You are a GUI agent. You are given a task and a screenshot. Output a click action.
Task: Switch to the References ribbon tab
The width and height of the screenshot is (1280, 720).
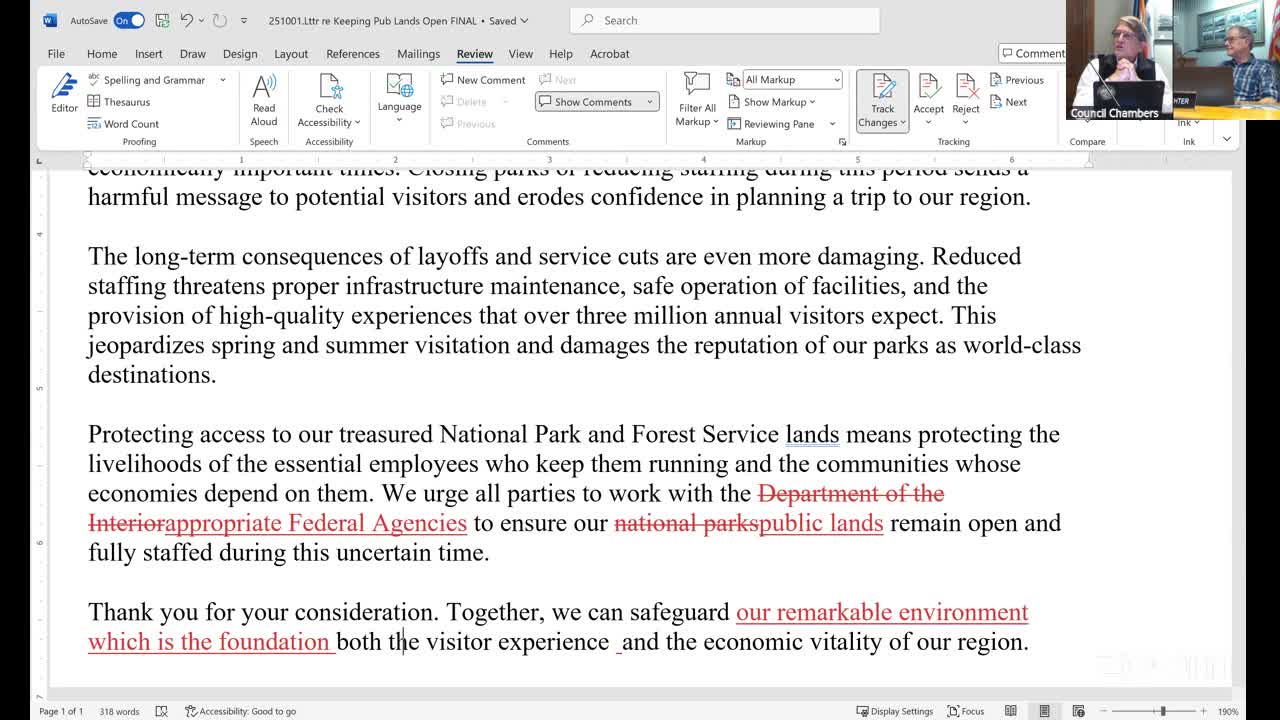pyautogui.click(x=352, y=54)
